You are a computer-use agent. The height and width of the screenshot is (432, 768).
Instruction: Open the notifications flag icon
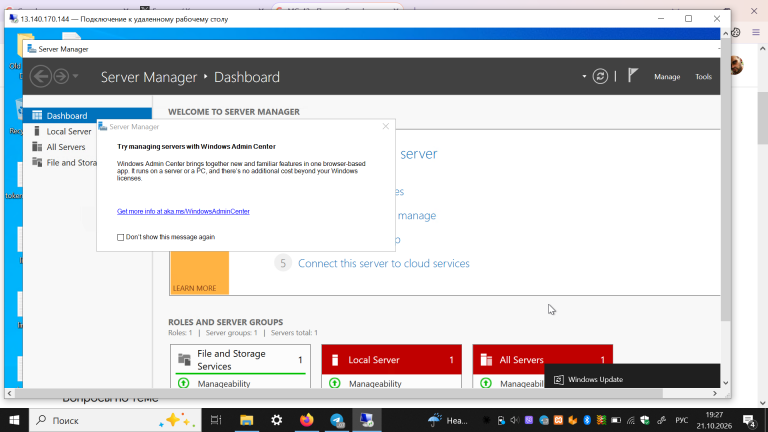click(633, 75)
